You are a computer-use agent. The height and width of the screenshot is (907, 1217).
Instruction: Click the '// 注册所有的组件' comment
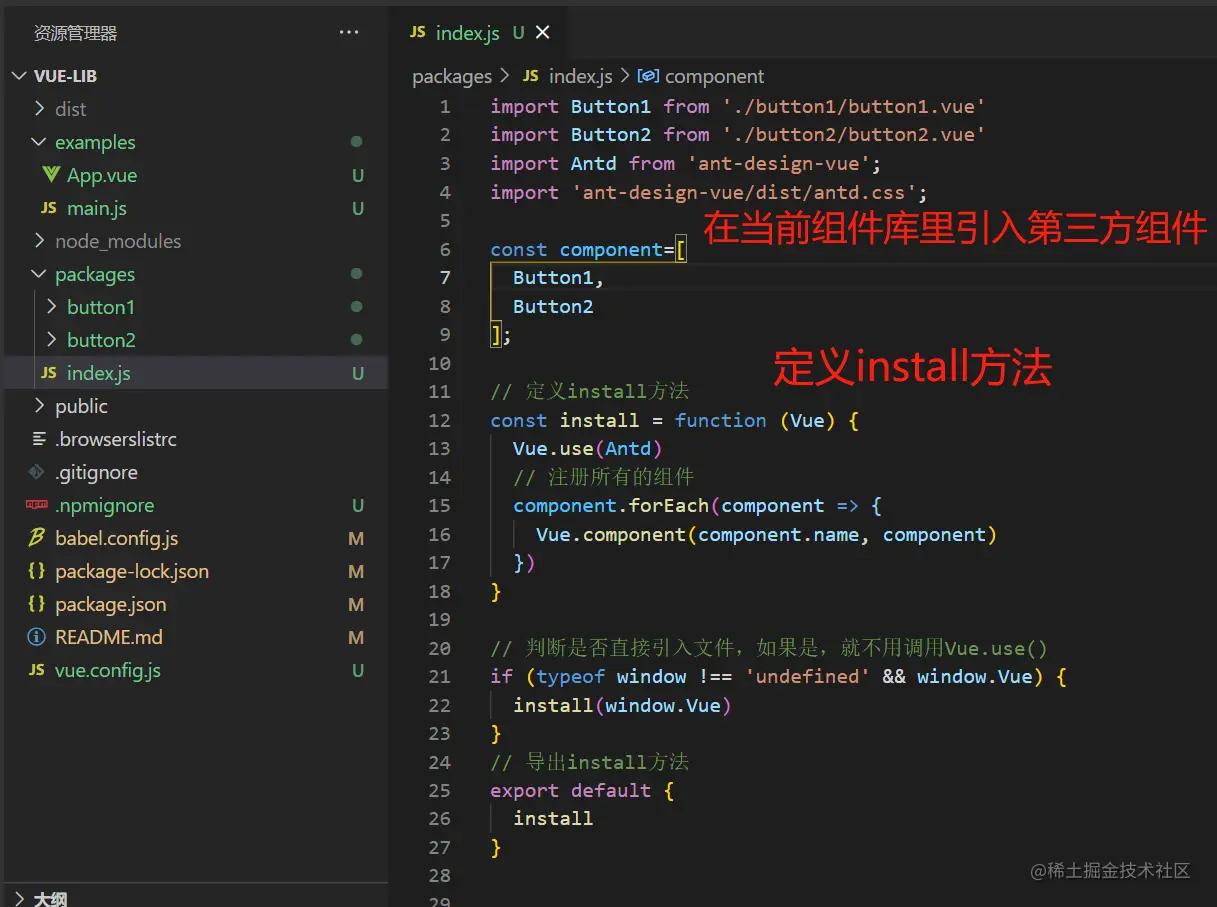click(x=603, y=477)
